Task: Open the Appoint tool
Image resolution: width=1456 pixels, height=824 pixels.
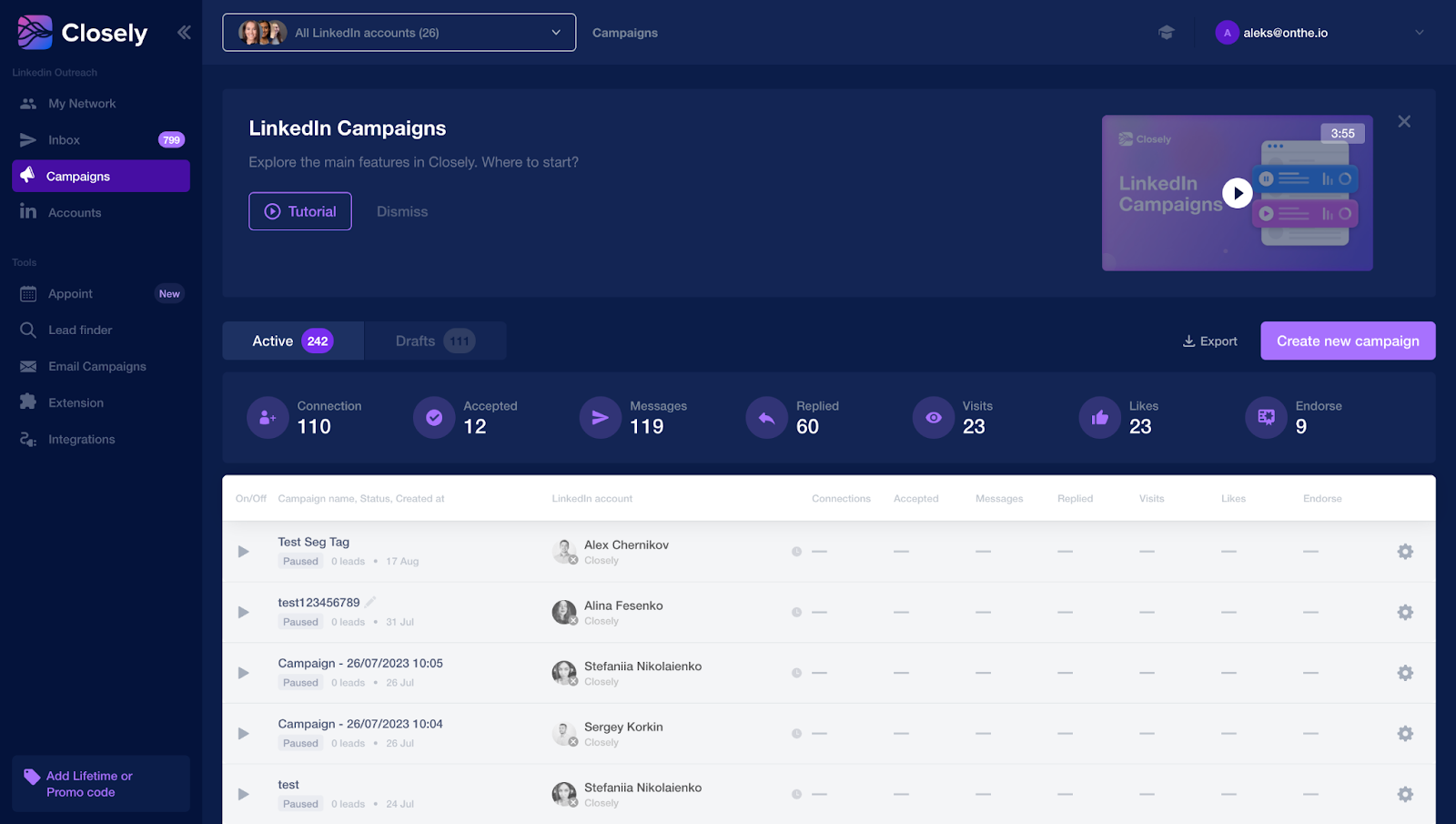Action: tap(101, 294)
